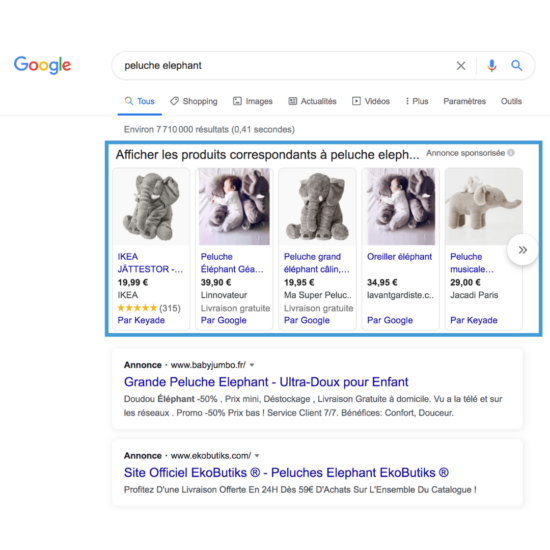Start voice search with the microphone icon
The image size is (550, 550).
click(492, 66)
